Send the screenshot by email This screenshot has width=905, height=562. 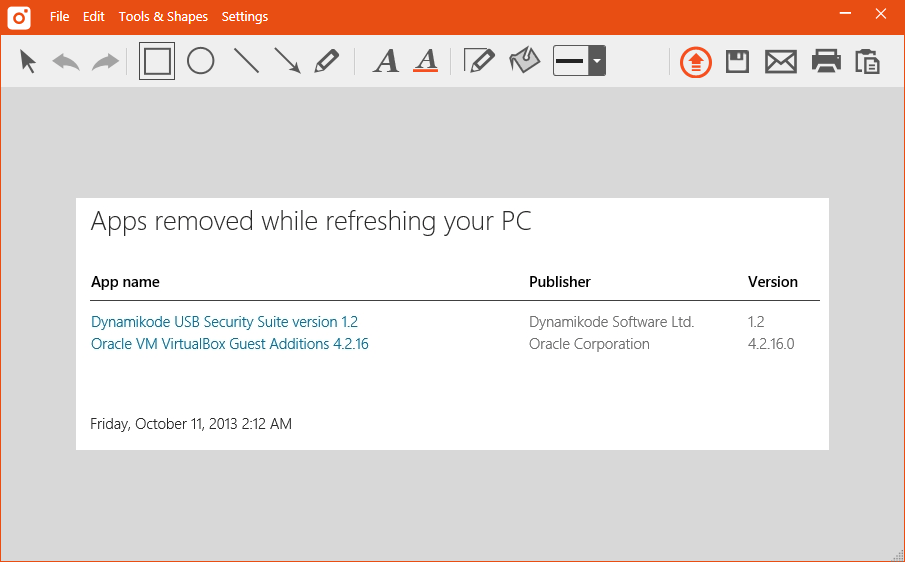[781, 61]
